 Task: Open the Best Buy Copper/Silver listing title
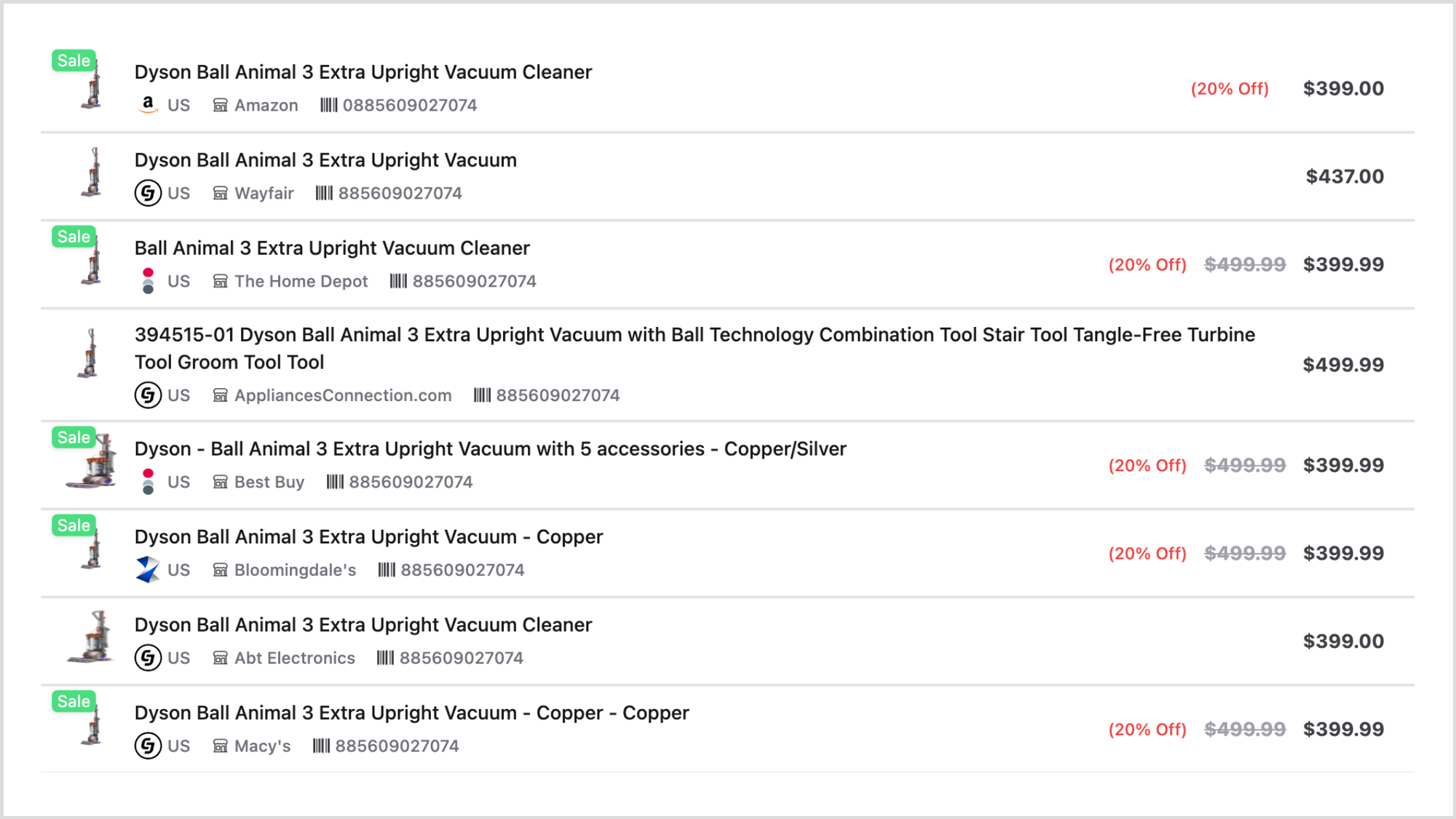[490, 448]
